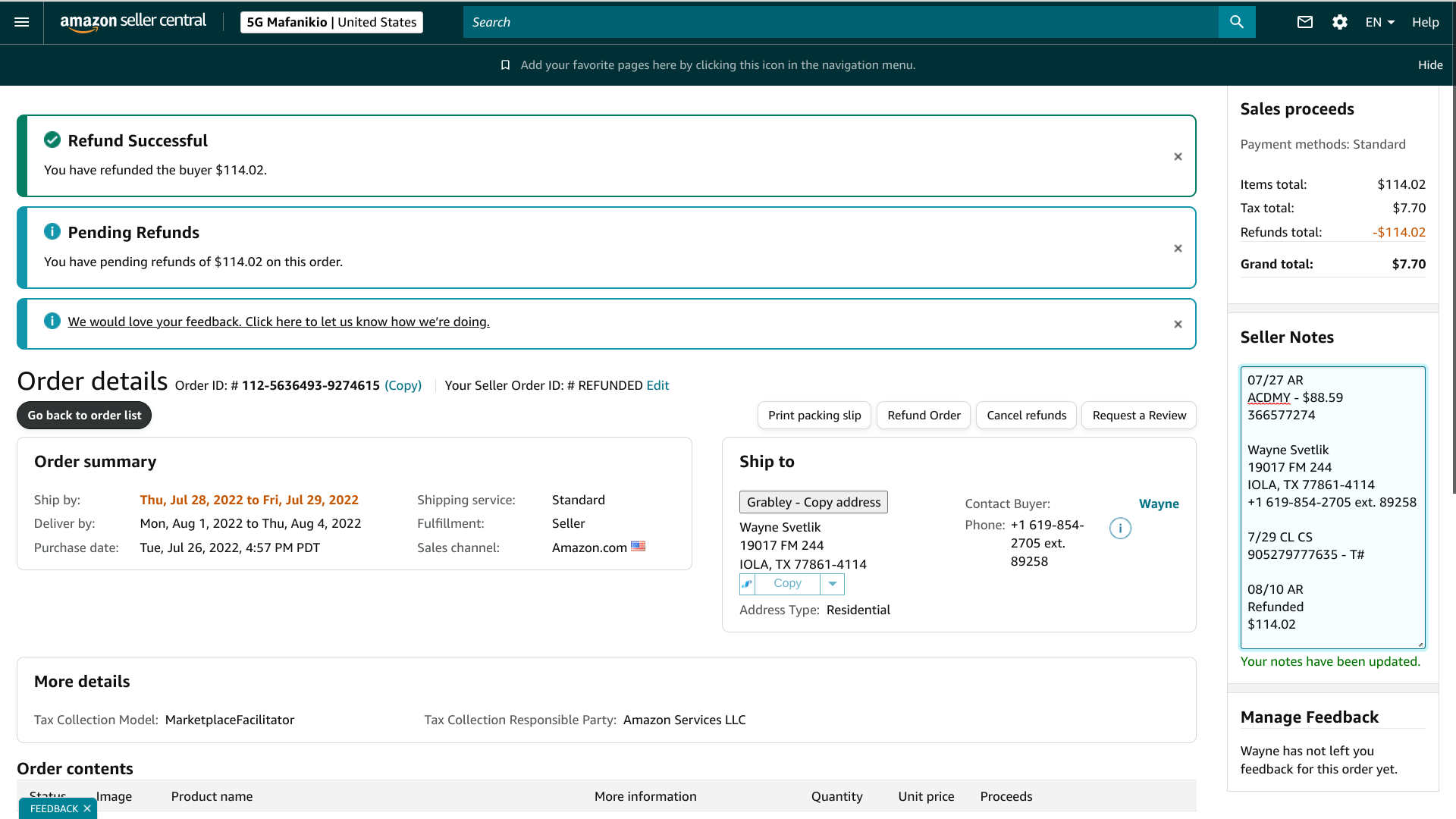
Task: Open the settings gear icon
Action: (1340, 22)
